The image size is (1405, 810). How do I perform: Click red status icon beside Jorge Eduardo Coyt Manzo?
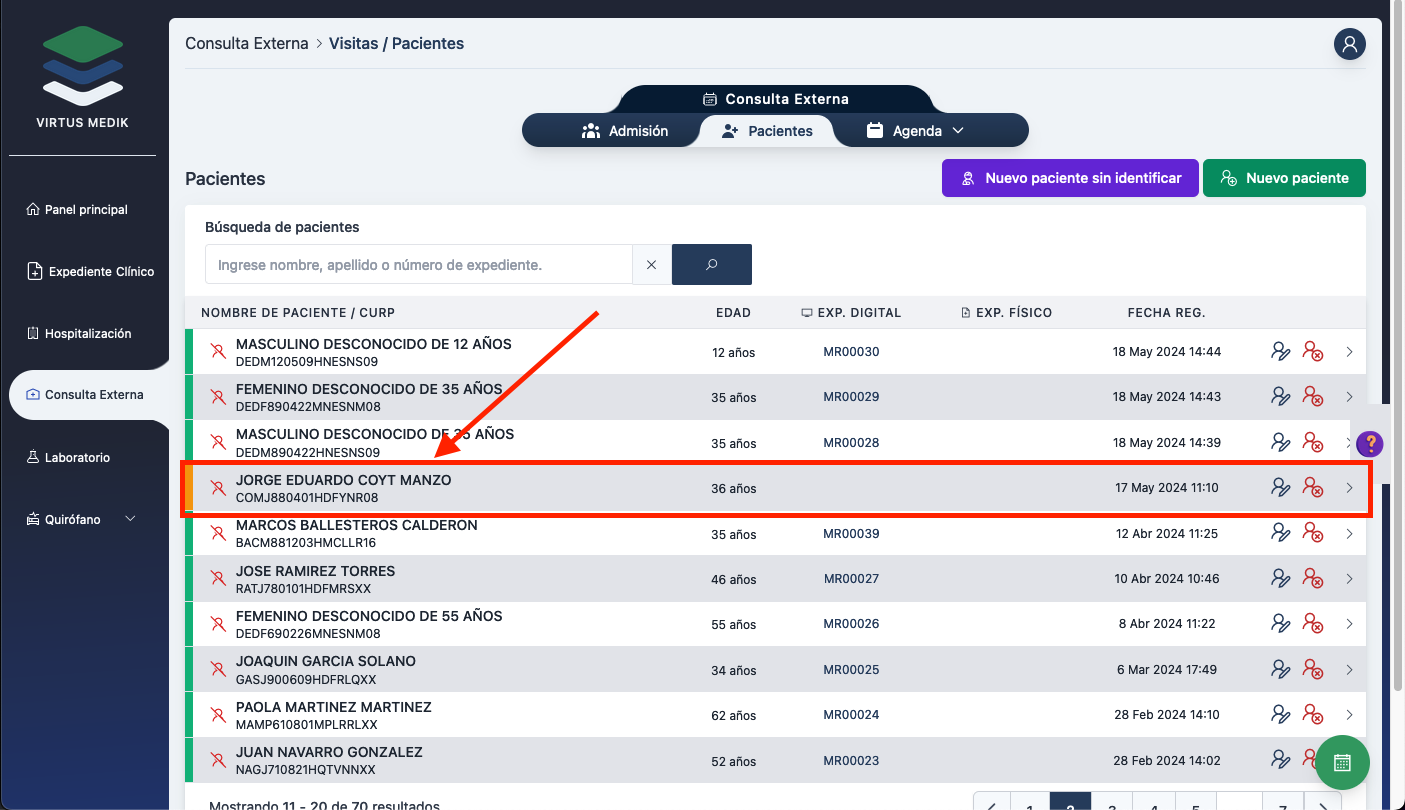point(217,488)
